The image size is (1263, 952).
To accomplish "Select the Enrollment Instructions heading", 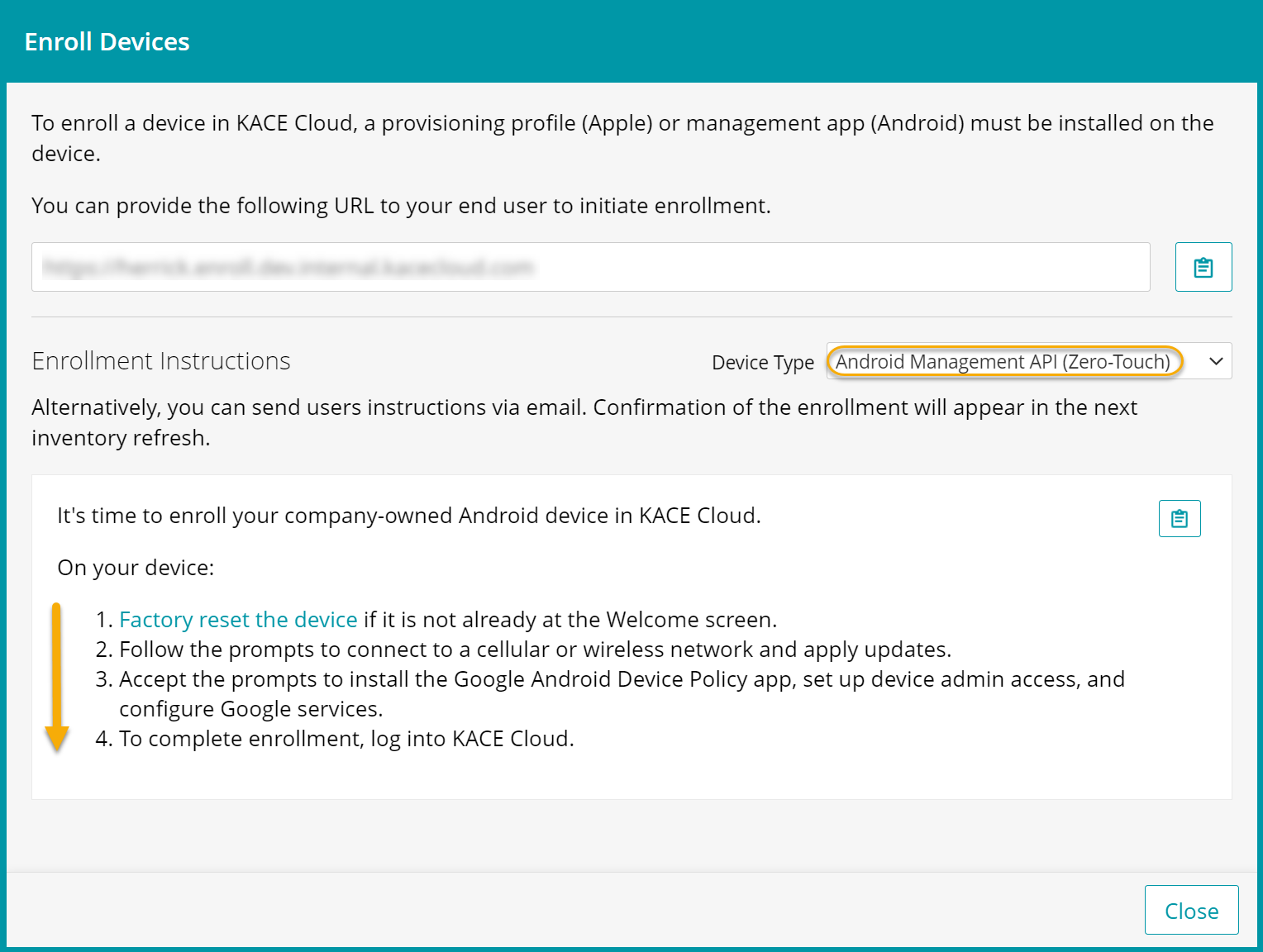I will 161,361.
